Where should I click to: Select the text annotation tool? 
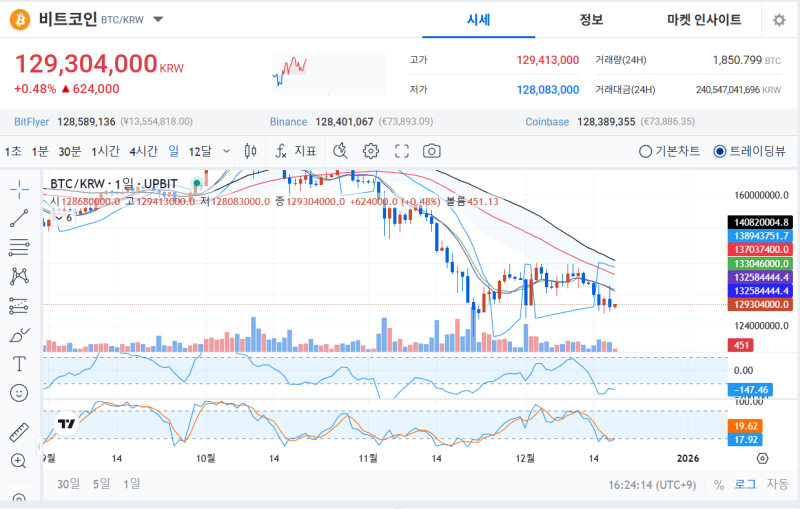point(19,363)
